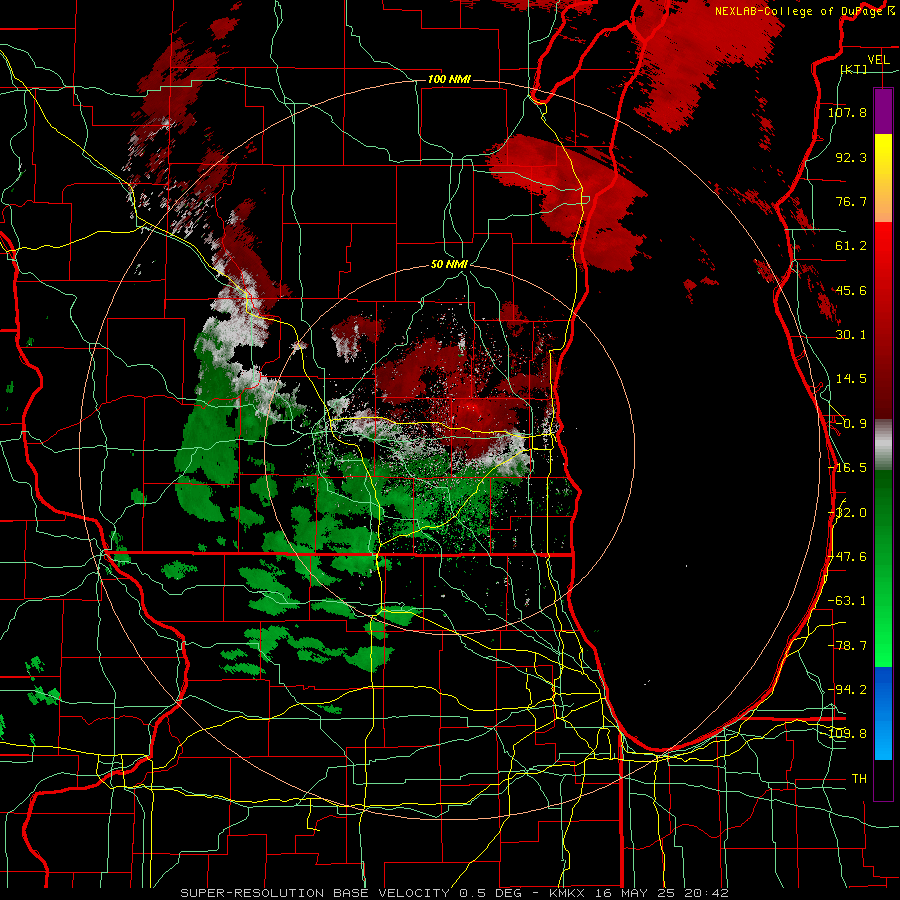900x900 pixels.
Task: Click the [KT] units label
Action: point(854,70)
